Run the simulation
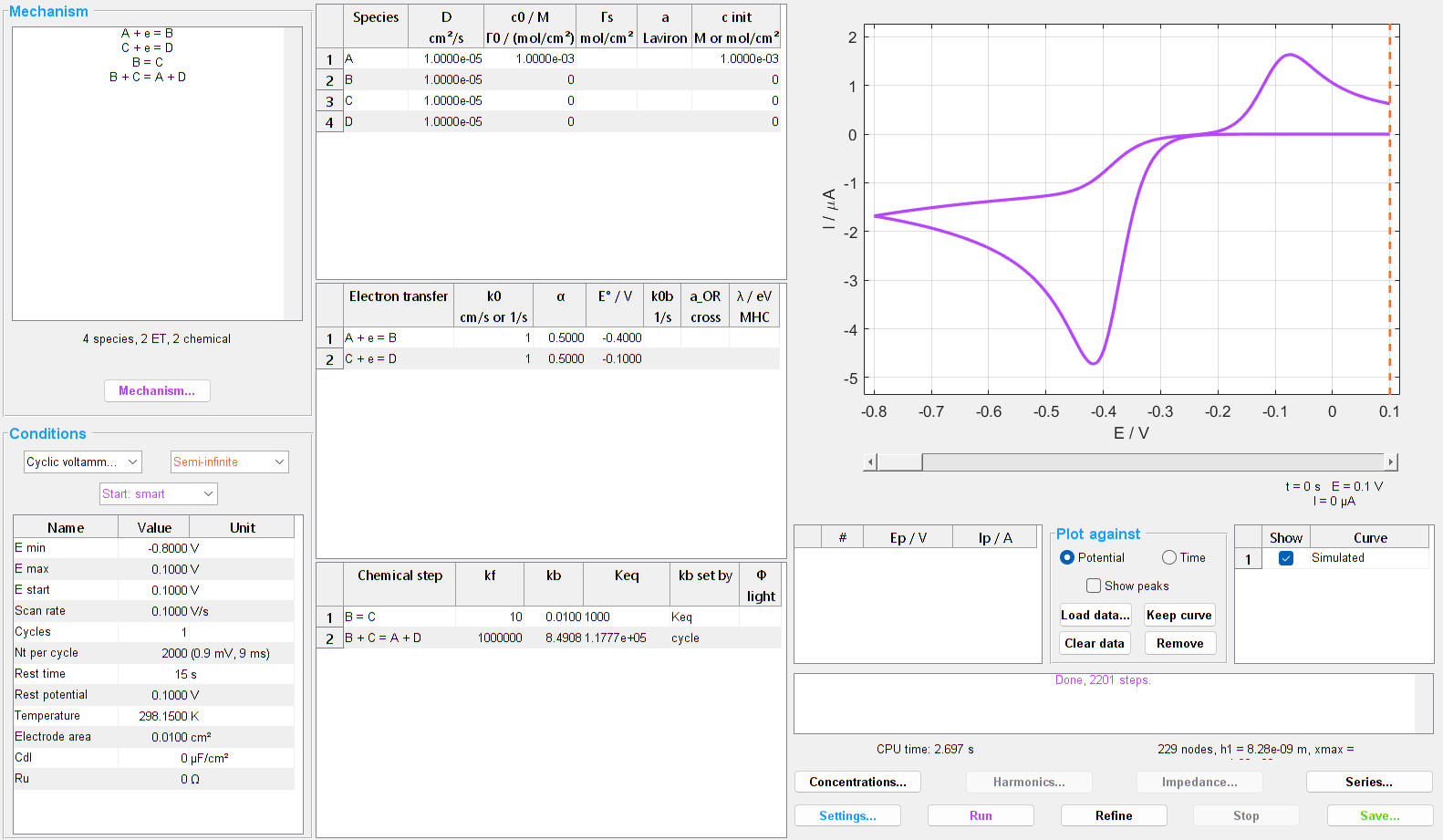The height and width of the screenshot is (840, 1443). [x=981, y=815]
